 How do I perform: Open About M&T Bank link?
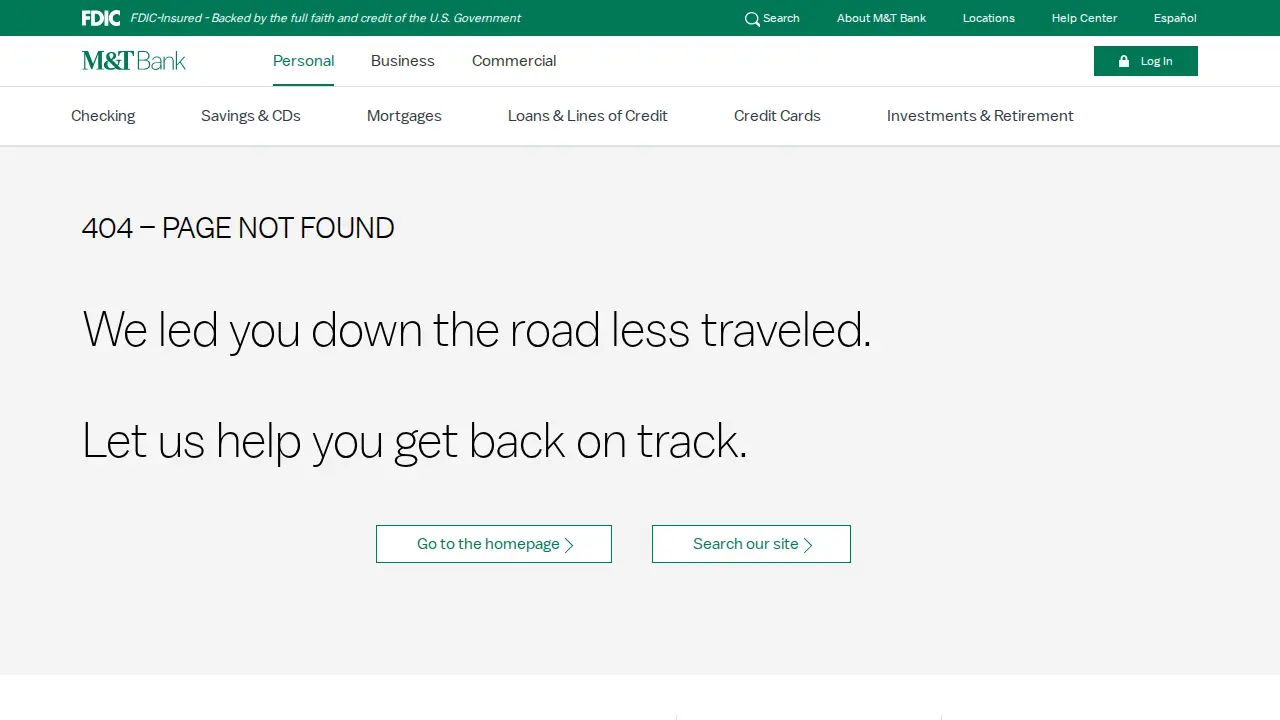point(882,18)
